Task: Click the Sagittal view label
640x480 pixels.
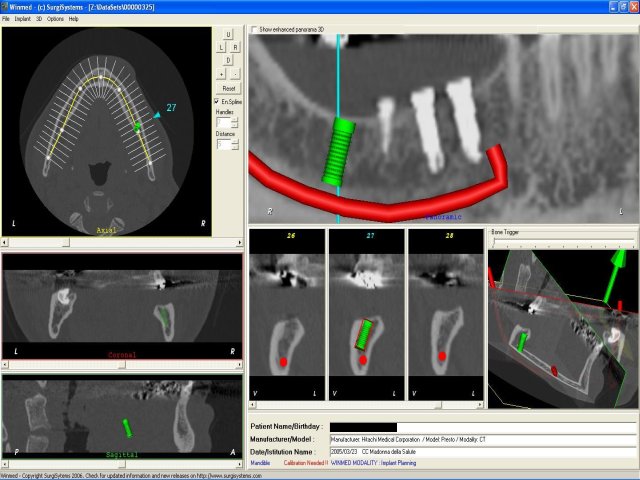Action: pos(122,454)
